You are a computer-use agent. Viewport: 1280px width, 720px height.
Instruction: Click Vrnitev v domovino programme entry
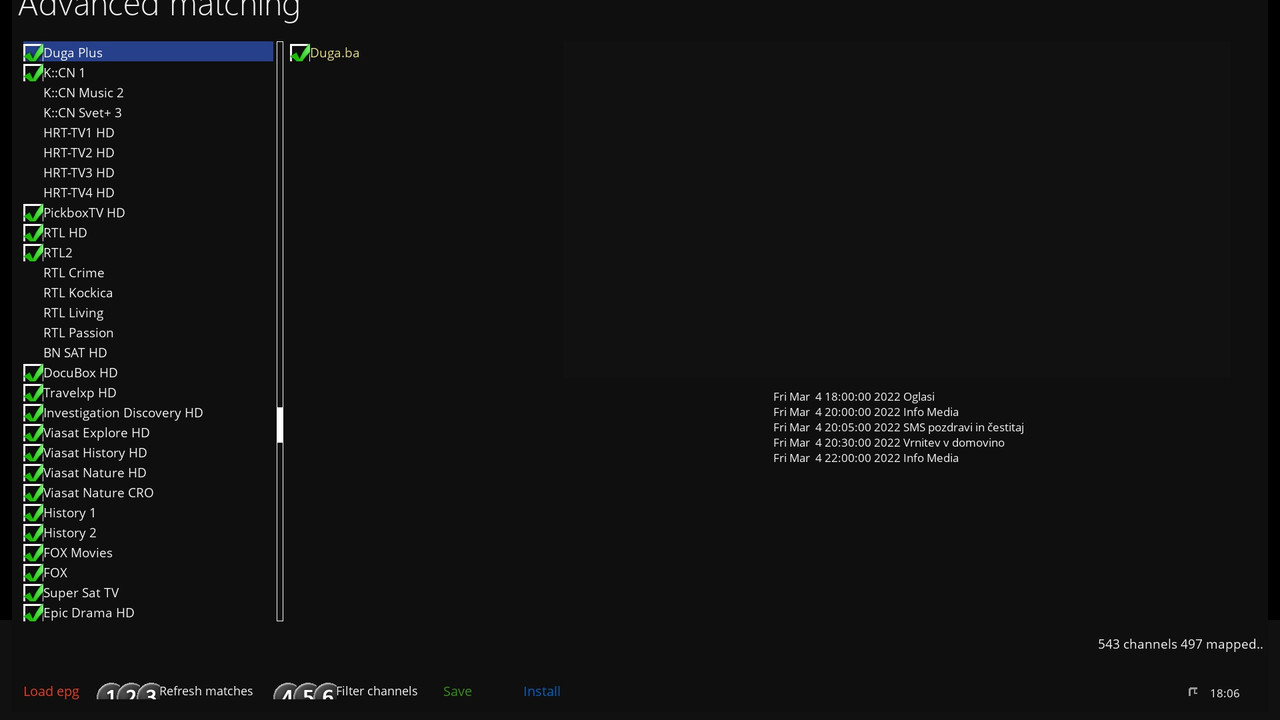pos(889,442)
